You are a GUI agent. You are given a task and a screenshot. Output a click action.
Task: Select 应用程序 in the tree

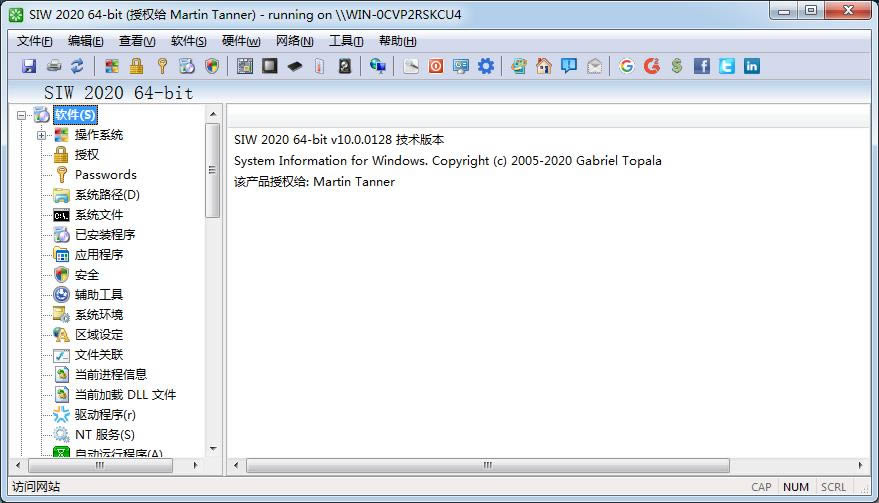(99, 255)
